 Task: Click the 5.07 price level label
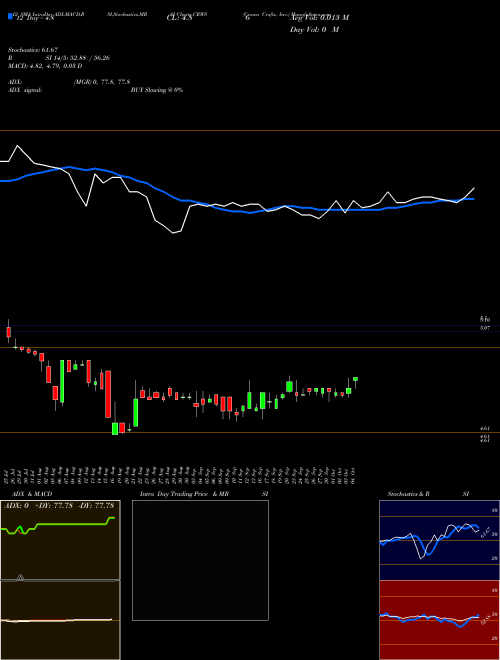pyautogui.click(x=484, y=328)
